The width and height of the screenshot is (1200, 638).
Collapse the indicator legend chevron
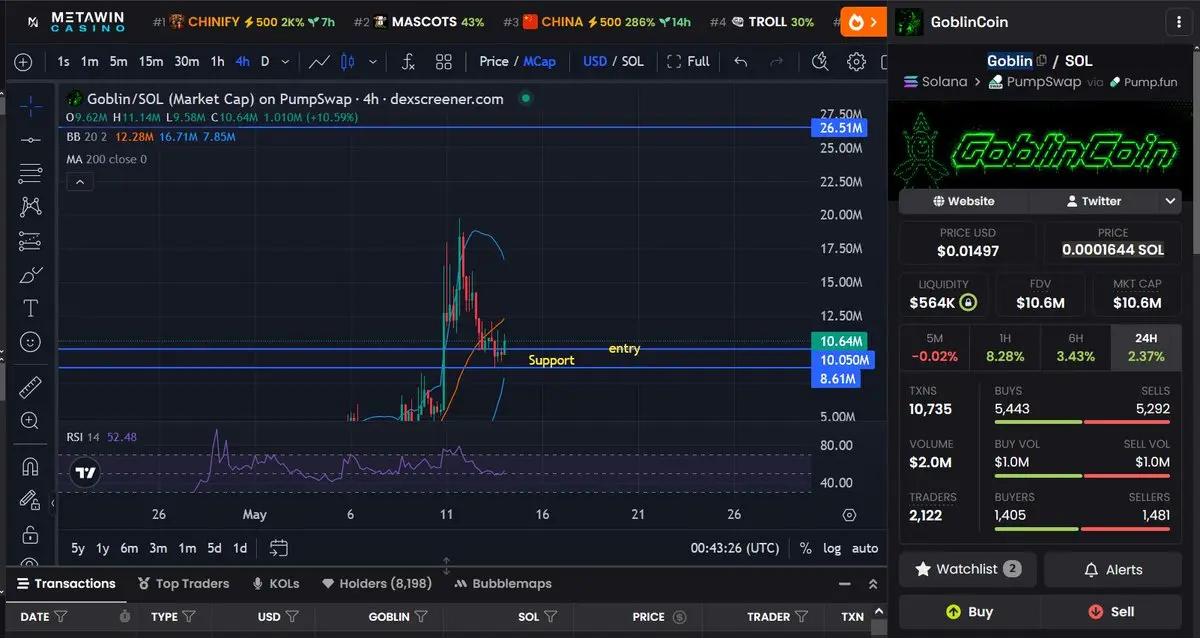80,182
